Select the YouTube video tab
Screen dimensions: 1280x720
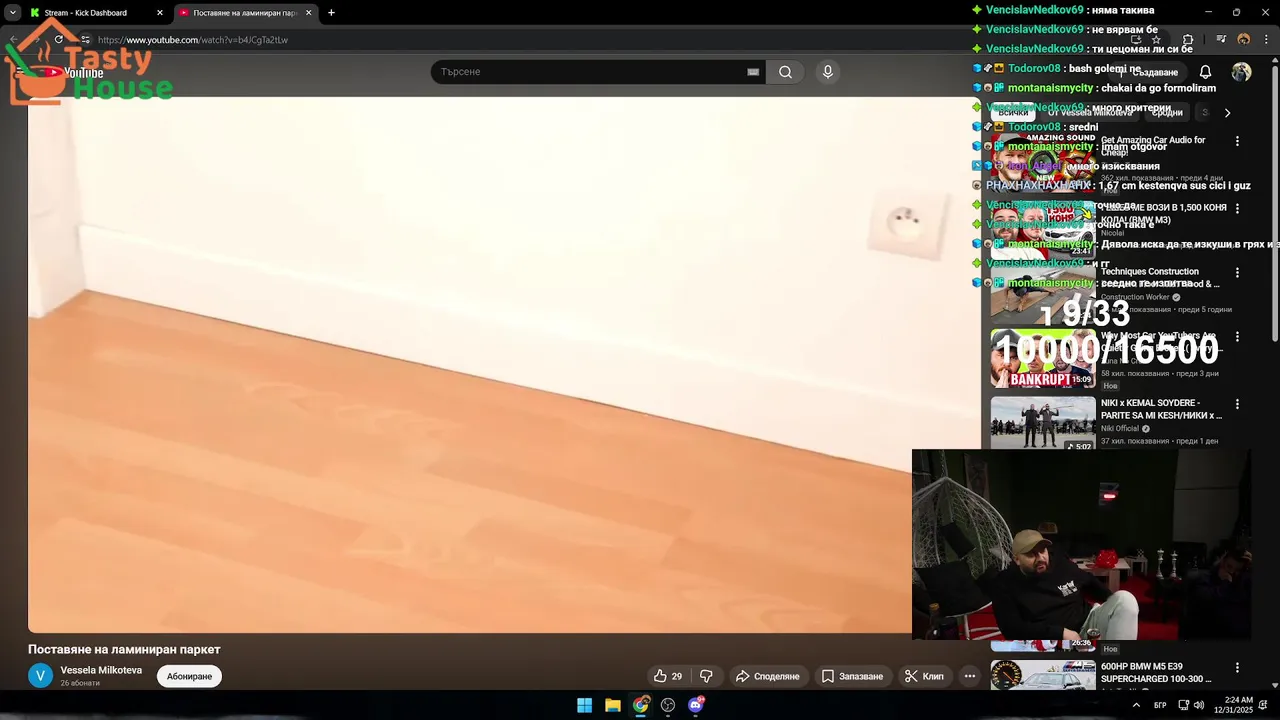(246, 13)
